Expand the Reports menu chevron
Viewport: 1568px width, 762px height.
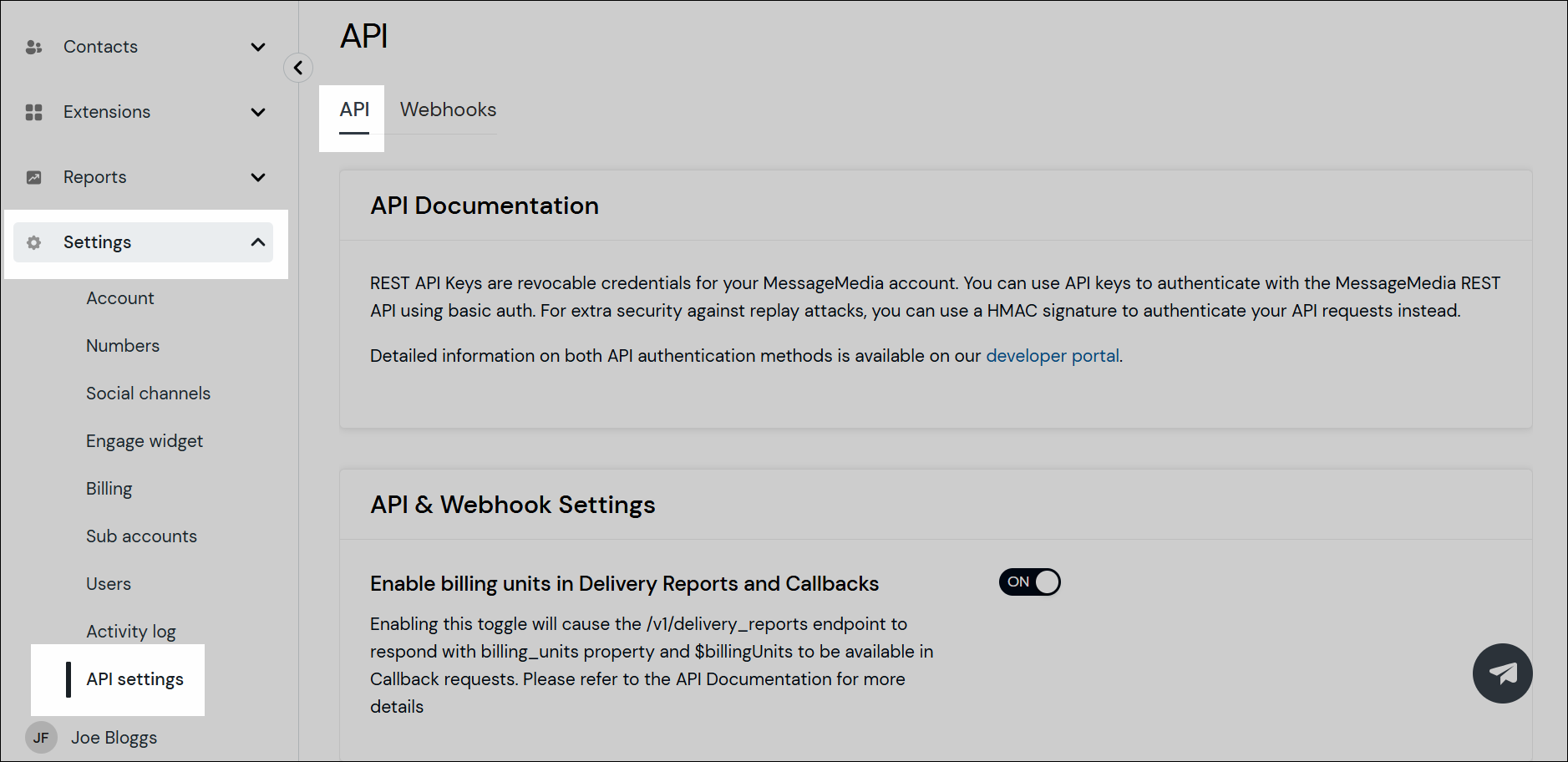coord(258,177)
